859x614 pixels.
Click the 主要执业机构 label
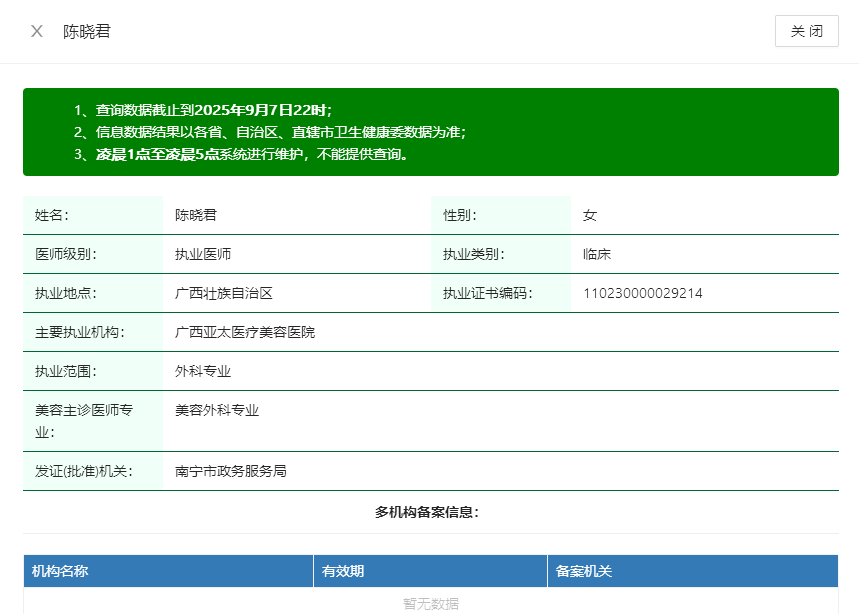pos(80,332)
